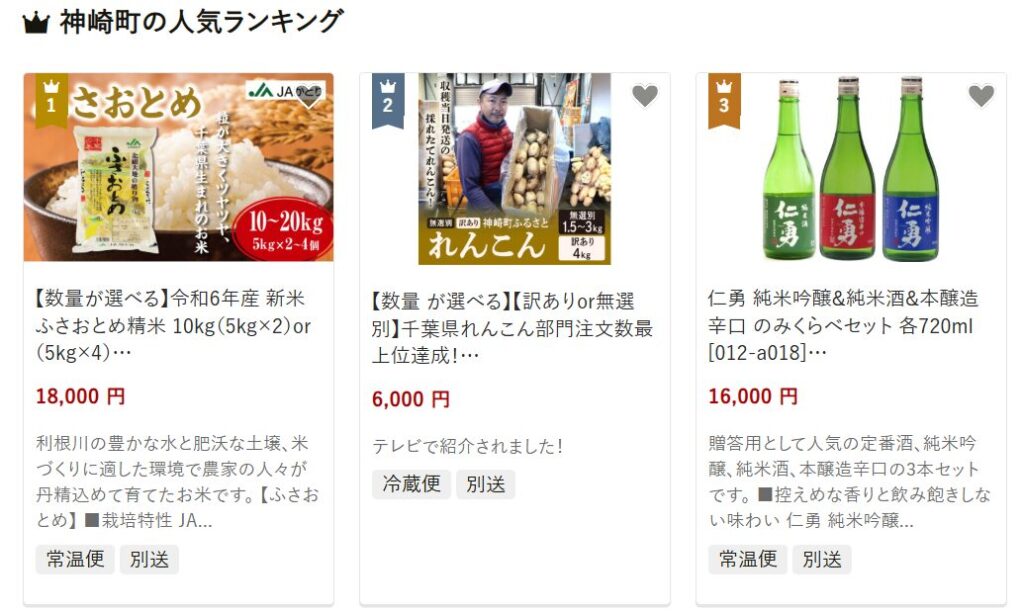1024x612 pixels.
Task: Favorite the renkon product with heart icon
Action: pyautogui.click(x=645, y=96)
